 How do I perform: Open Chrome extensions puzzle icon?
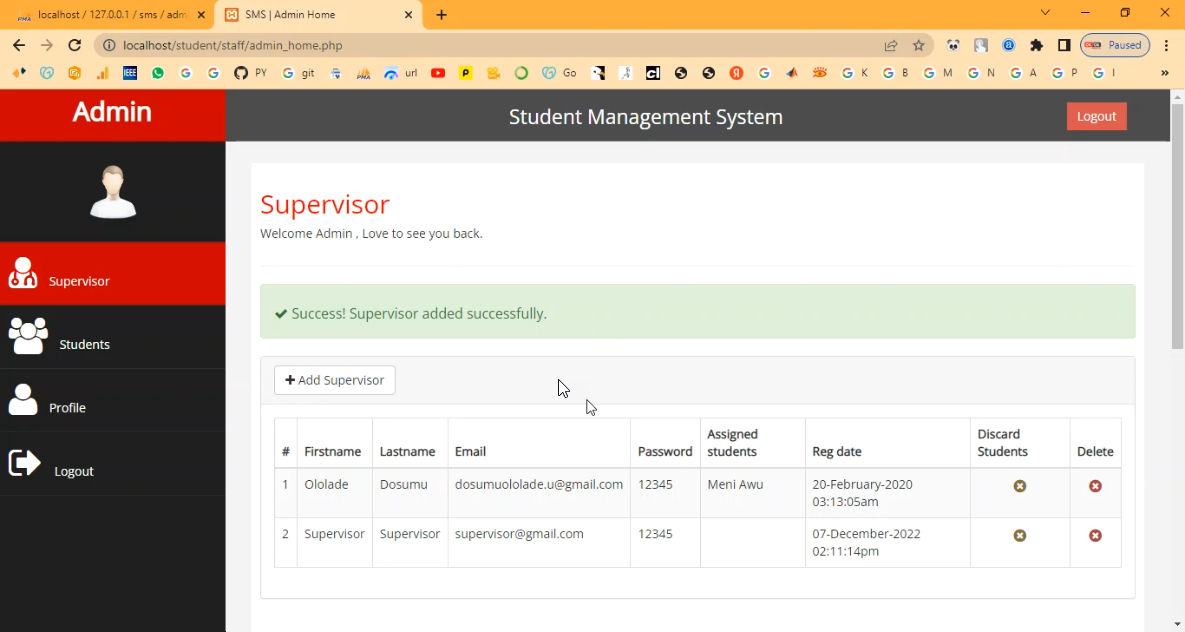(x=1036, y=45)
